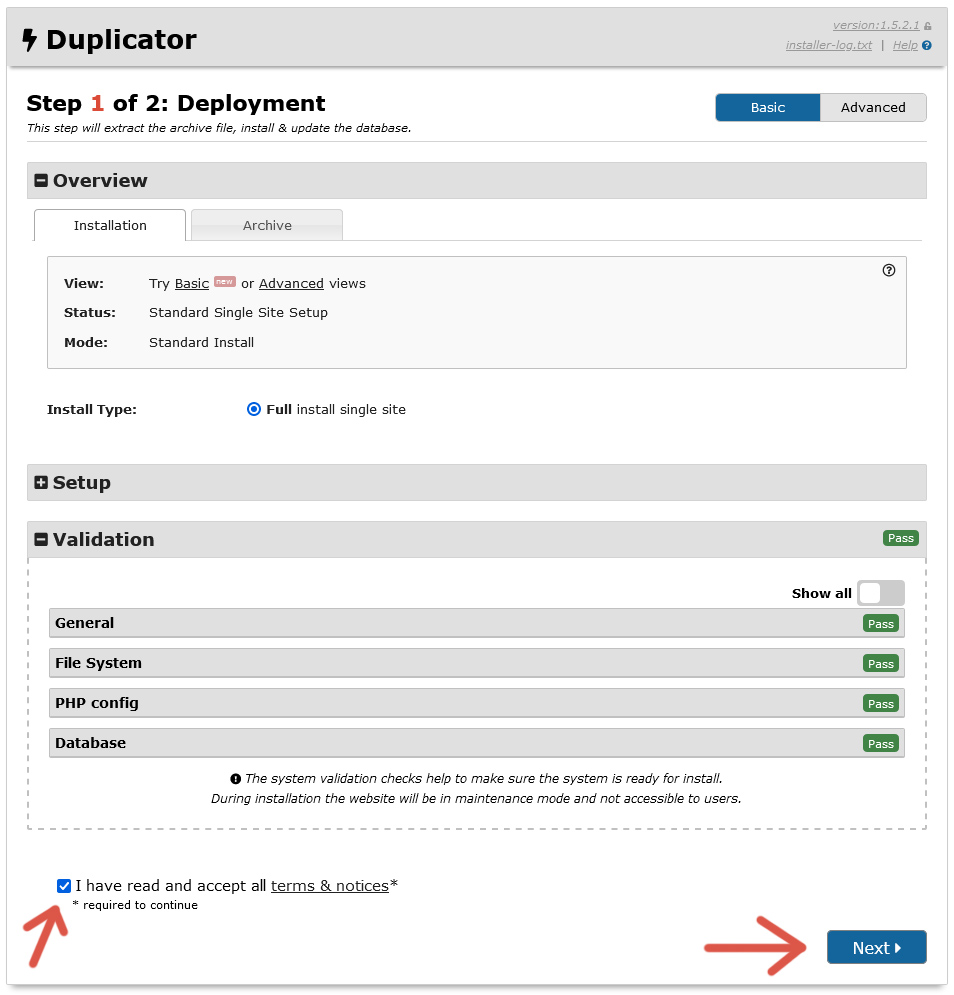The width and height of the screenshot is (954, 995).
Task: Toggle the Show all switch
Action: point(881,593)
